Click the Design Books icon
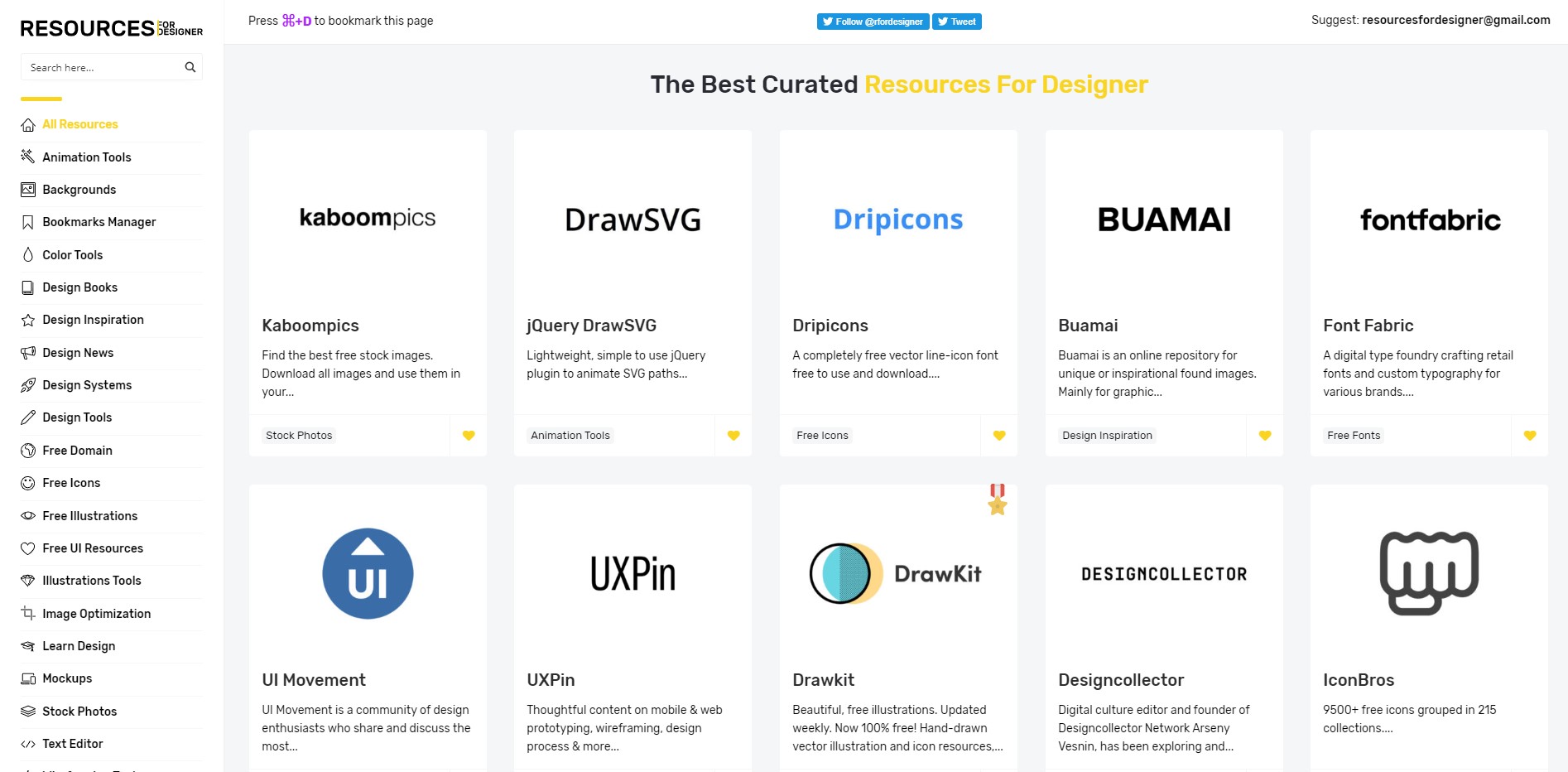This screenshot has height=772, width=1568. coord(28,287)
